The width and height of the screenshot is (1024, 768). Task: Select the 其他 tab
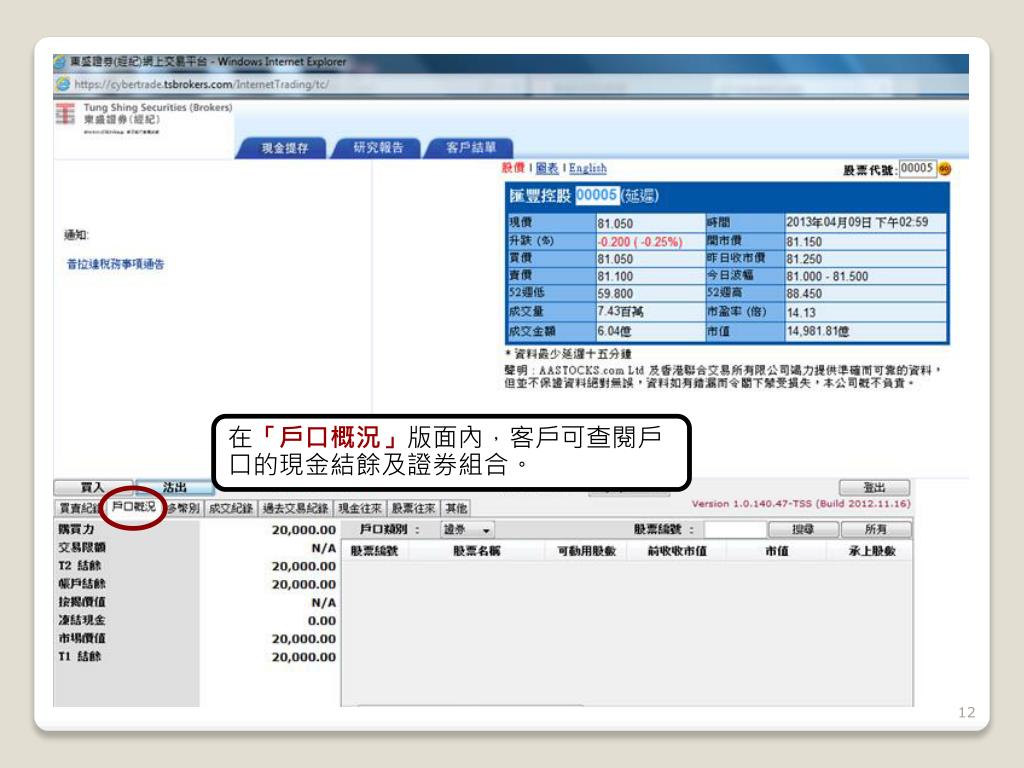click(456, 508)
